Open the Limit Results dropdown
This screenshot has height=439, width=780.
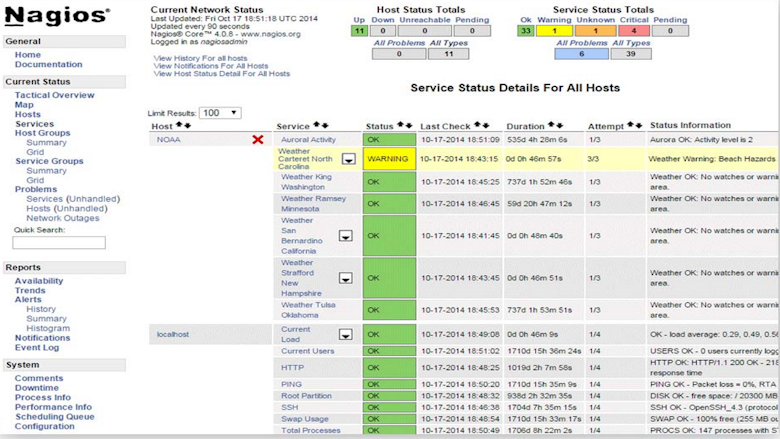219,113
